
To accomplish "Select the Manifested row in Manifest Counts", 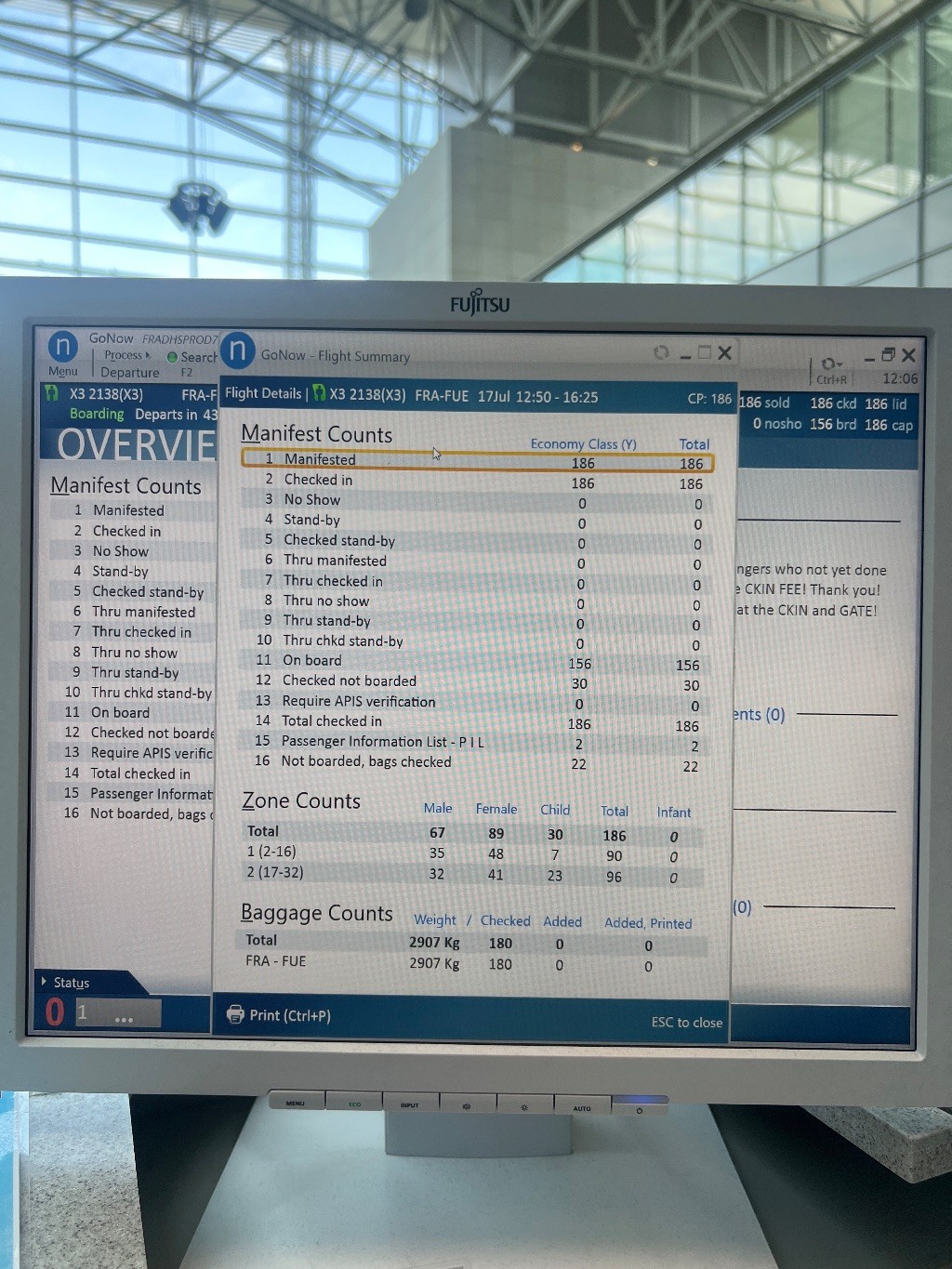I will 477,459.
